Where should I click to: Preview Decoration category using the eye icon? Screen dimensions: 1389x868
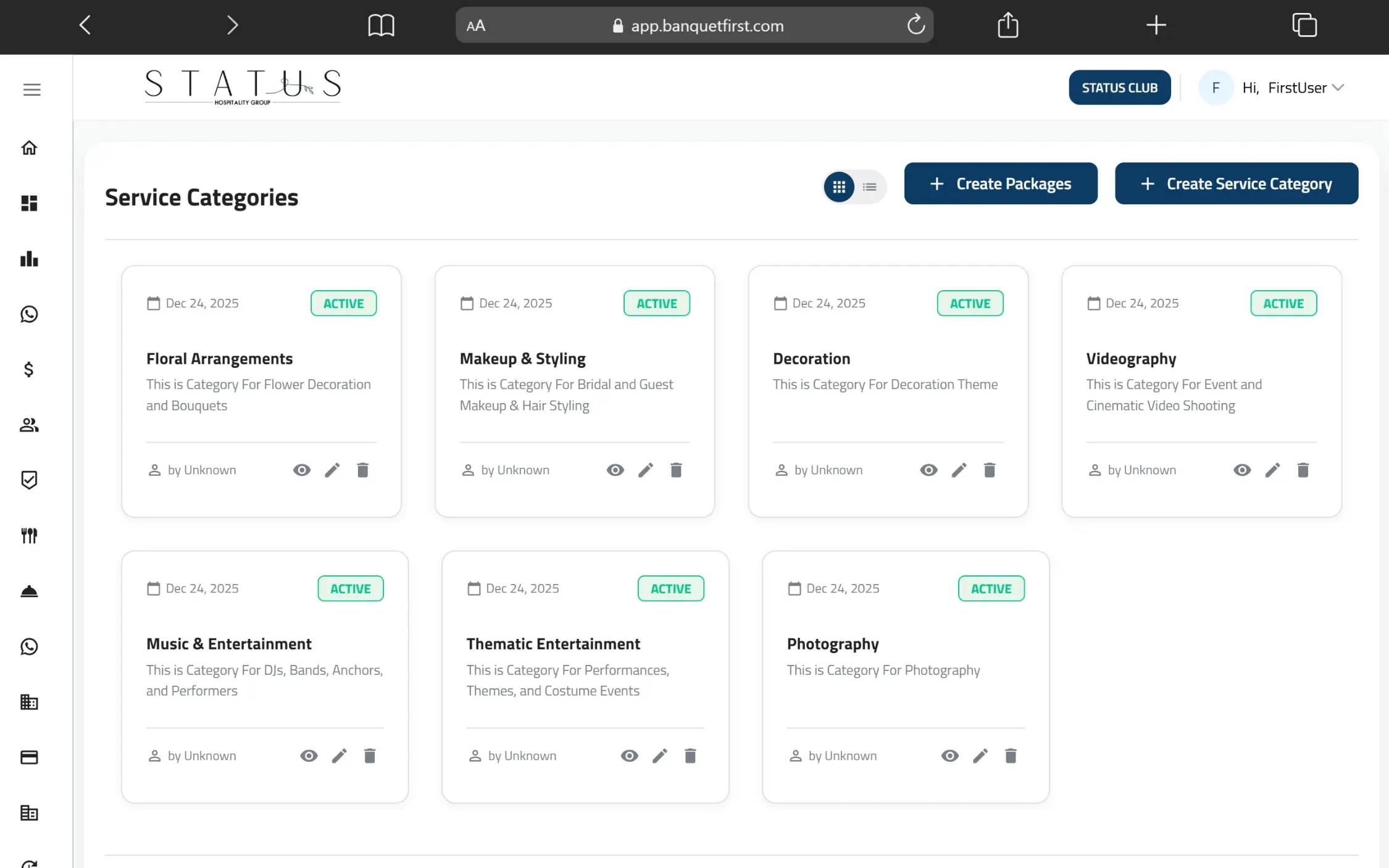click(x=928, y=470)
